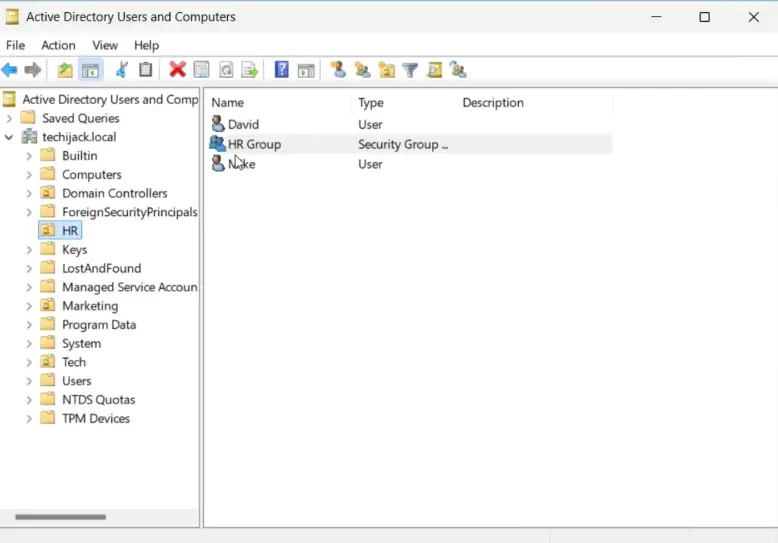The height and width of the screenshot is (543, 778).
Task: Expand the Builtin container
Action: (x=29, y=156)
